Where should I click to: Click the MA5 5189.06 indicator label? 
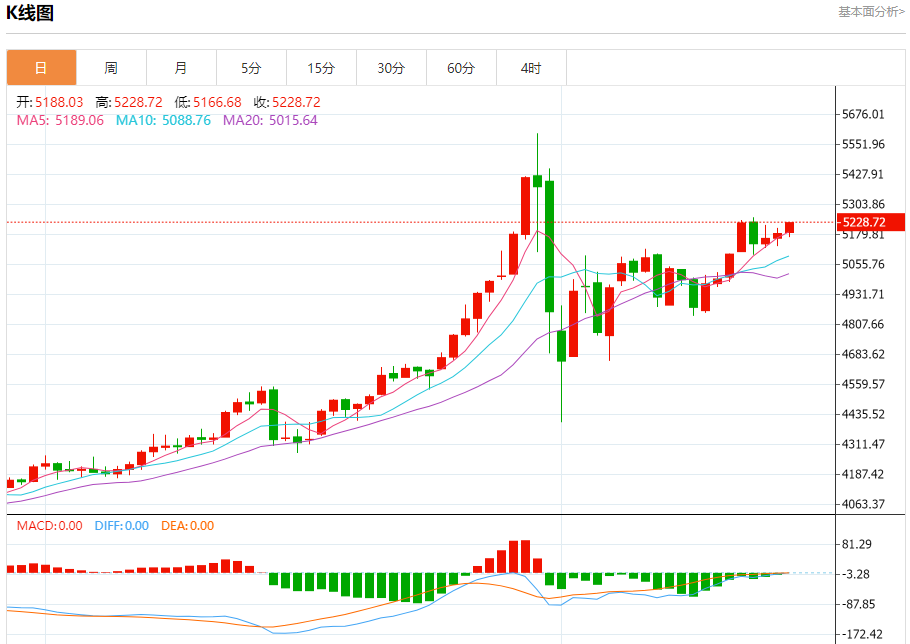point(60,120)
